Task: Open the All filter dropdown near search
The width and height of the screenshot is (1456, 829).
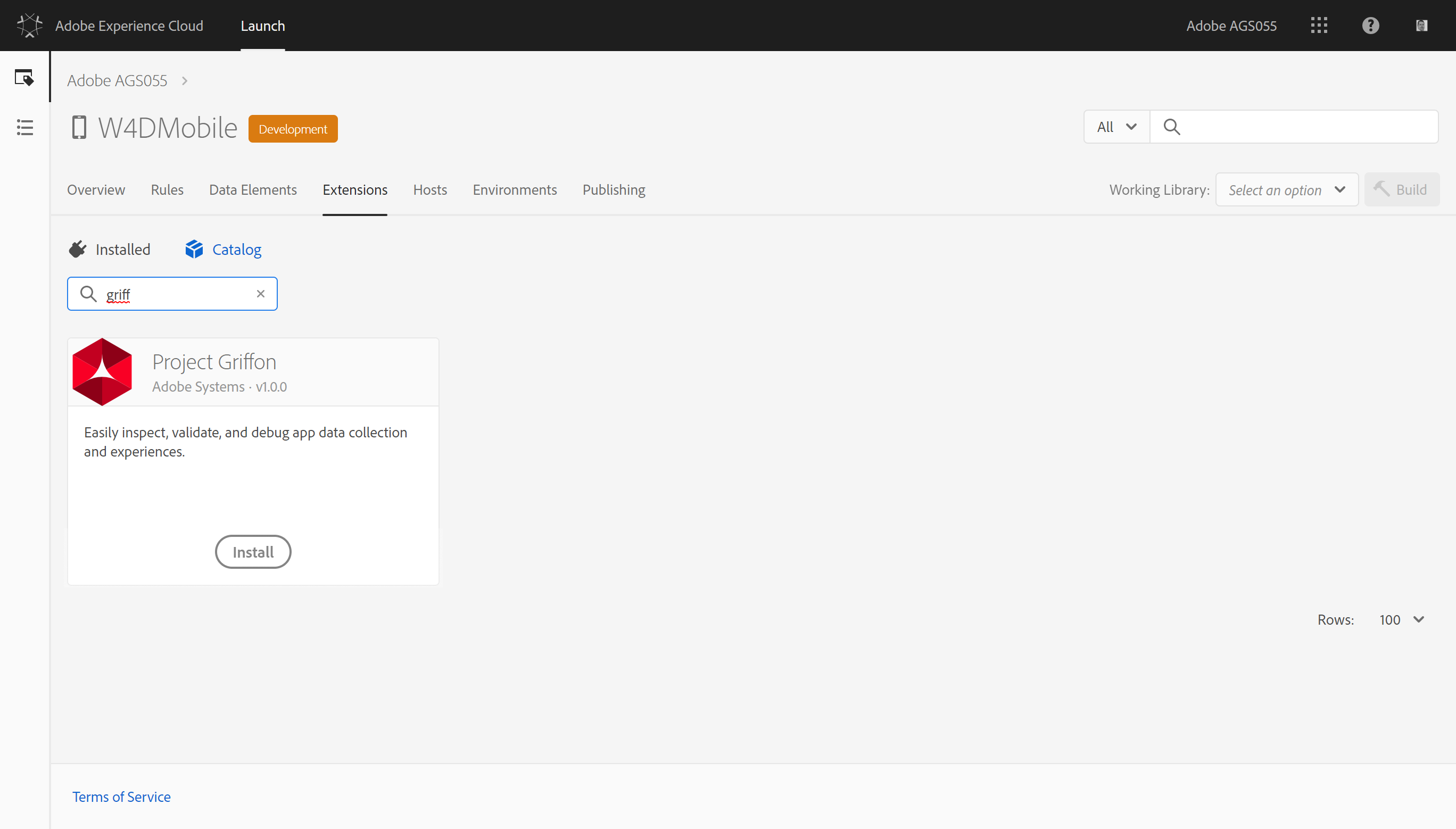Action: 1114,127
